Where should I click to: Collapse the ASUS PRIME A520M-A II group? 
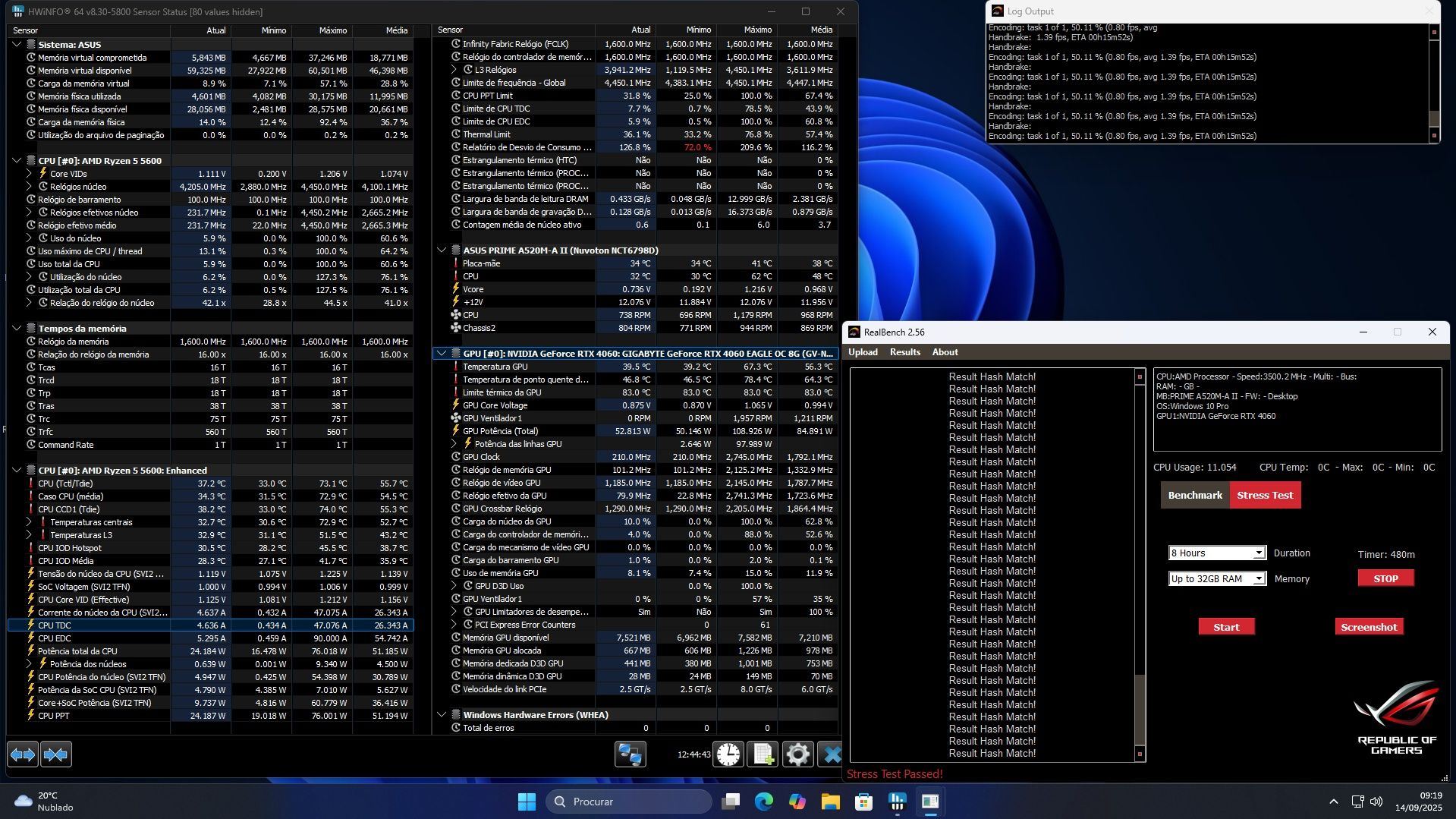tap(442, 250)
